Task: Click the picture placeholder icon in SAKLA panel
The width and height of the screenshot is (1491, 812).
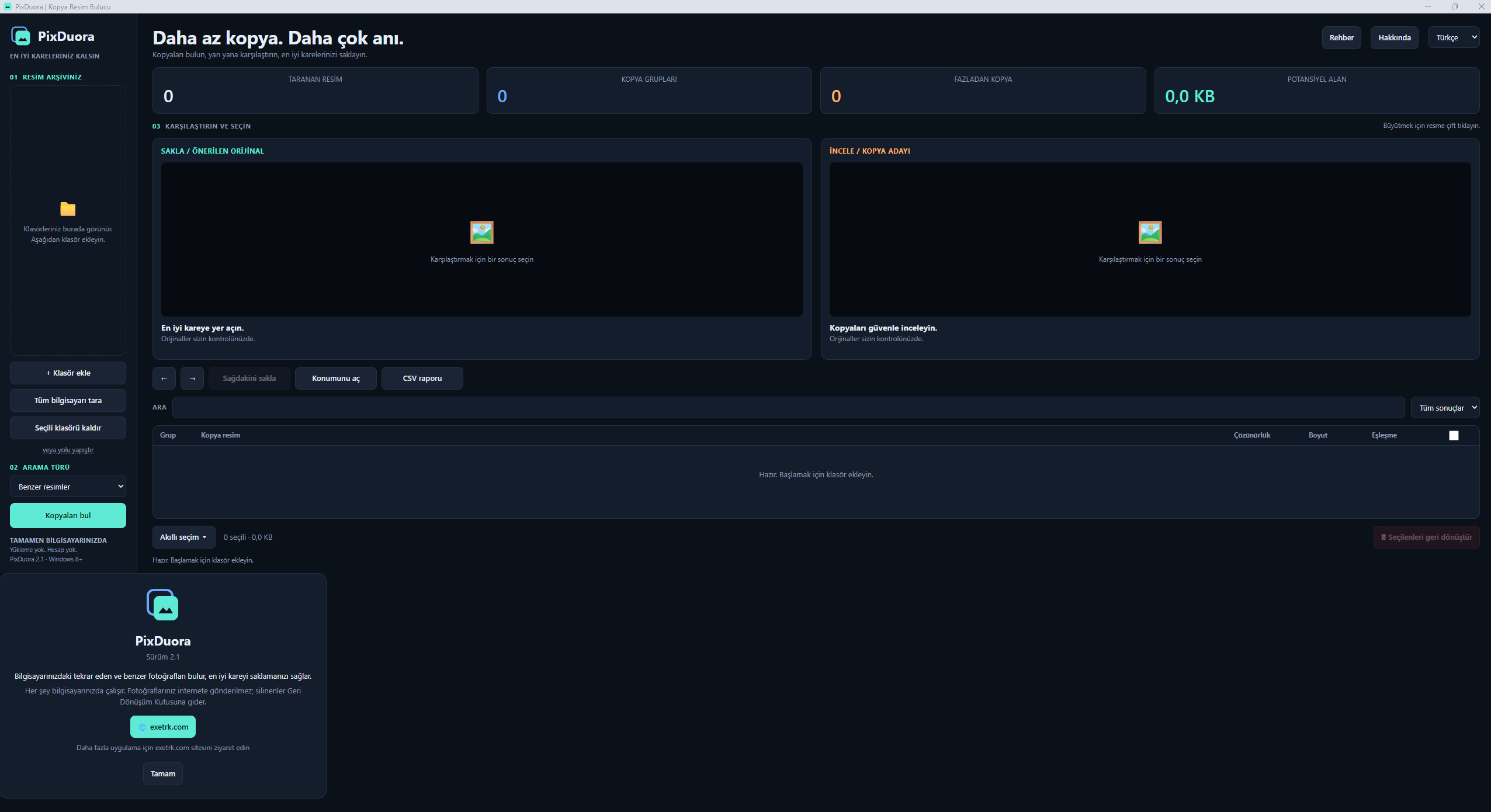Action: [481, 233]
